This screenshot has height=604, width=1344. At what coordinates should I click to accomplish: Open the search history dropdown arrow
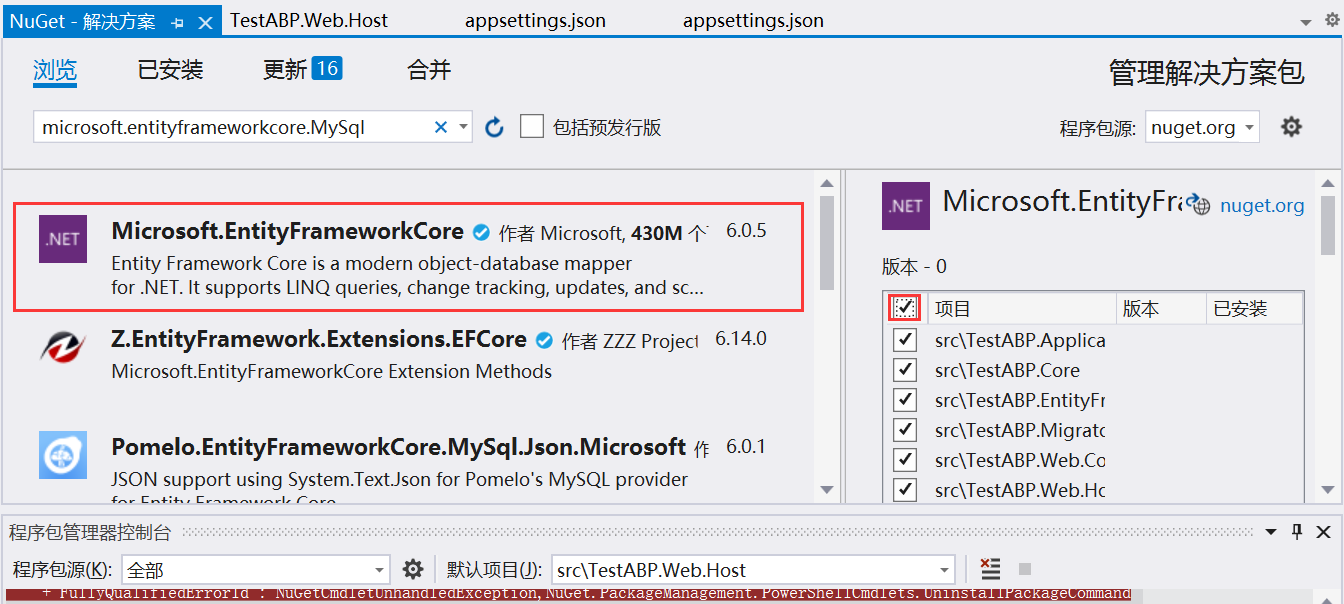pos(463,127)
